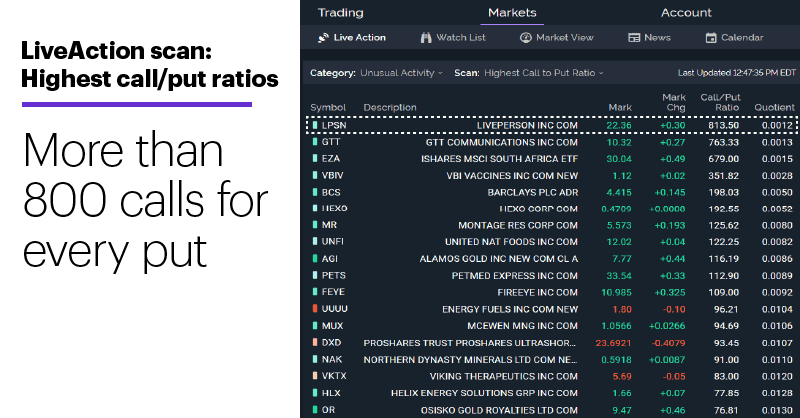Click the Watch List binoculars icon
Screen dimensions: 800x418
pyautogui.click(x=426, y=38)
